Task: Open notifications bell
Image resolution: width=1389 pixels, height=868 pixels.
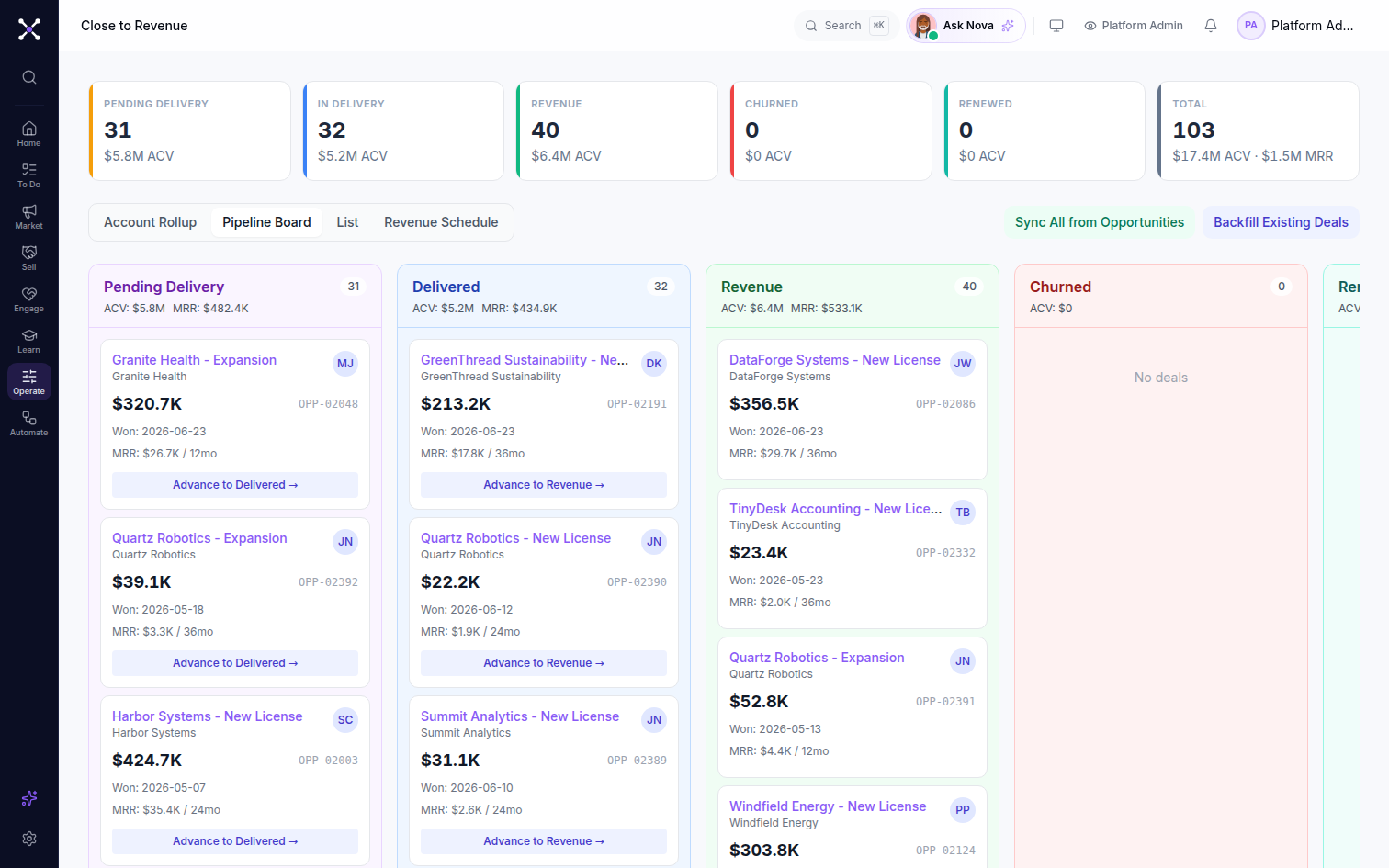Action: pos(1211,26)
